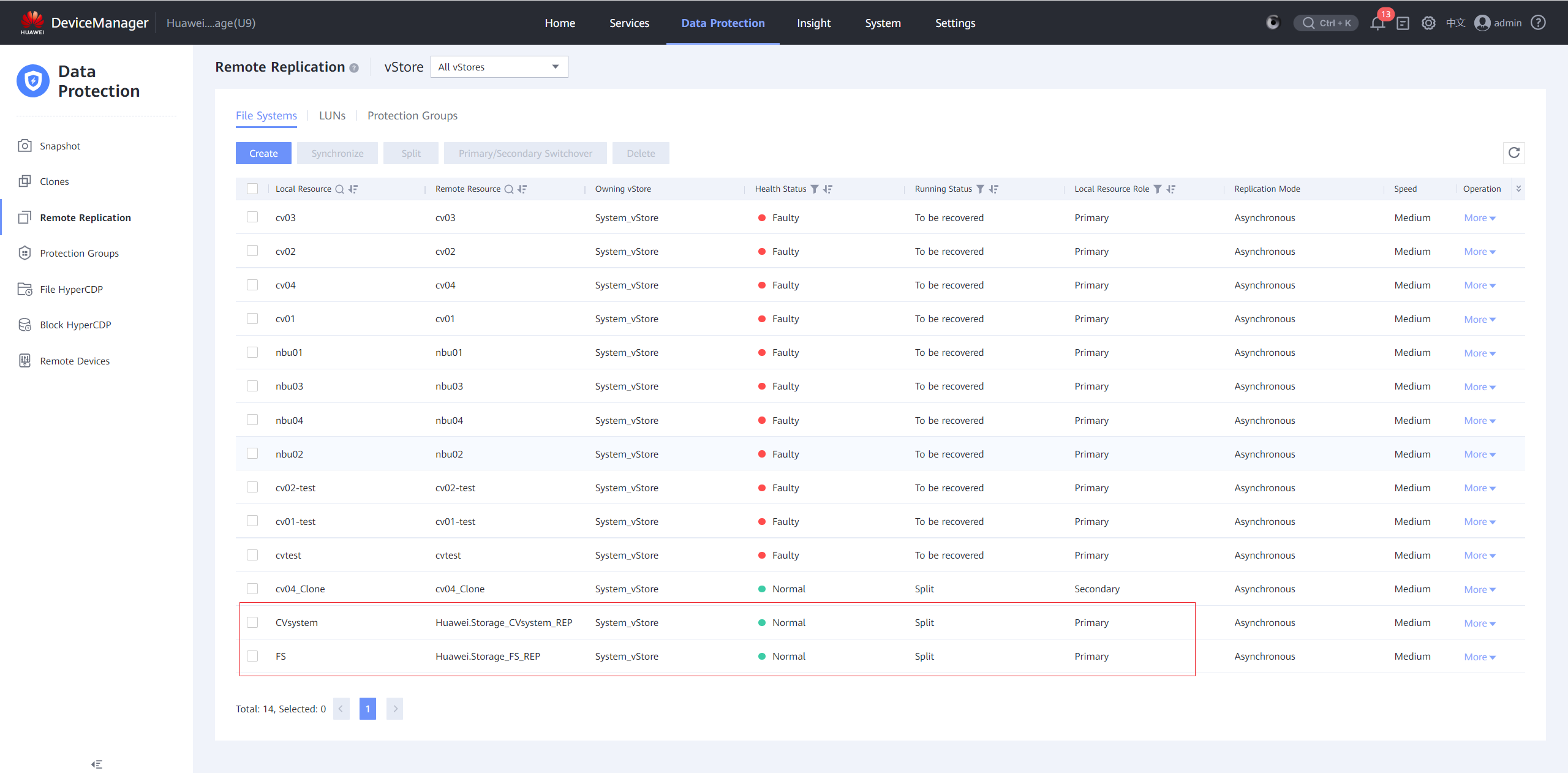This screenshot has height=773, width=1568.
Task: Click Local Resource search icon
Action: (x=339, y=189)
